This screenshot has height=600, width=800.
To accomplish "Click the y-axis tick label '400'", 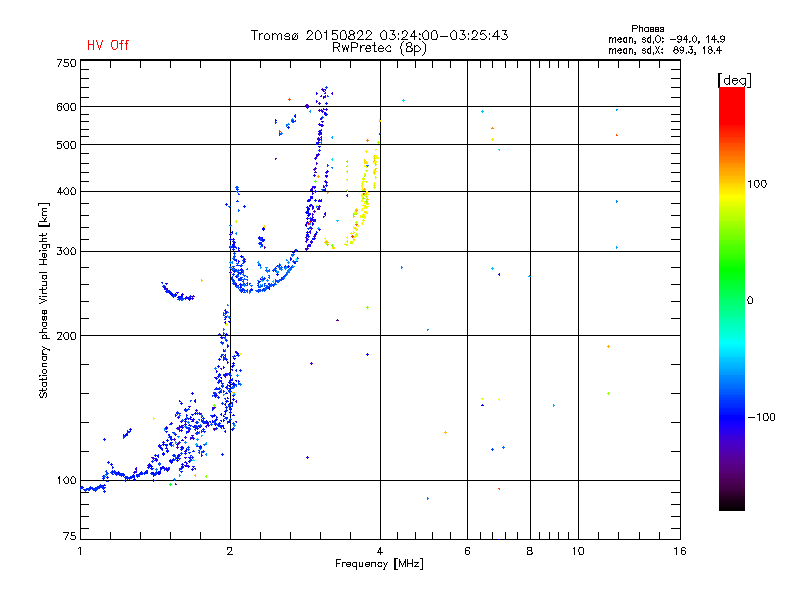I will pyautogui.click(x=66, y=192).
